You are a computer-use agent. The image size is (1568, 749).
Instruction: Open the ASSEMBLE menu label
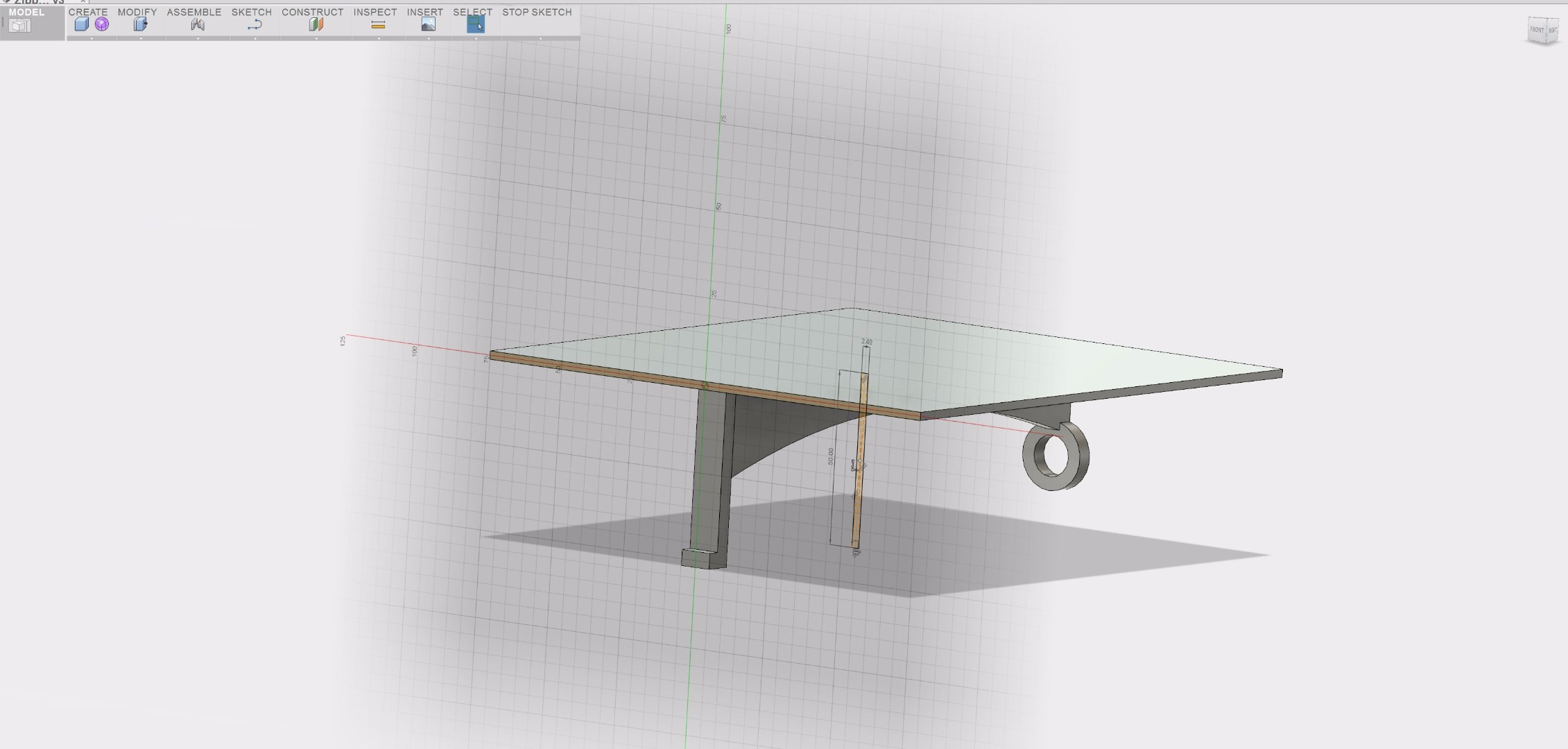tap(194, 12)
